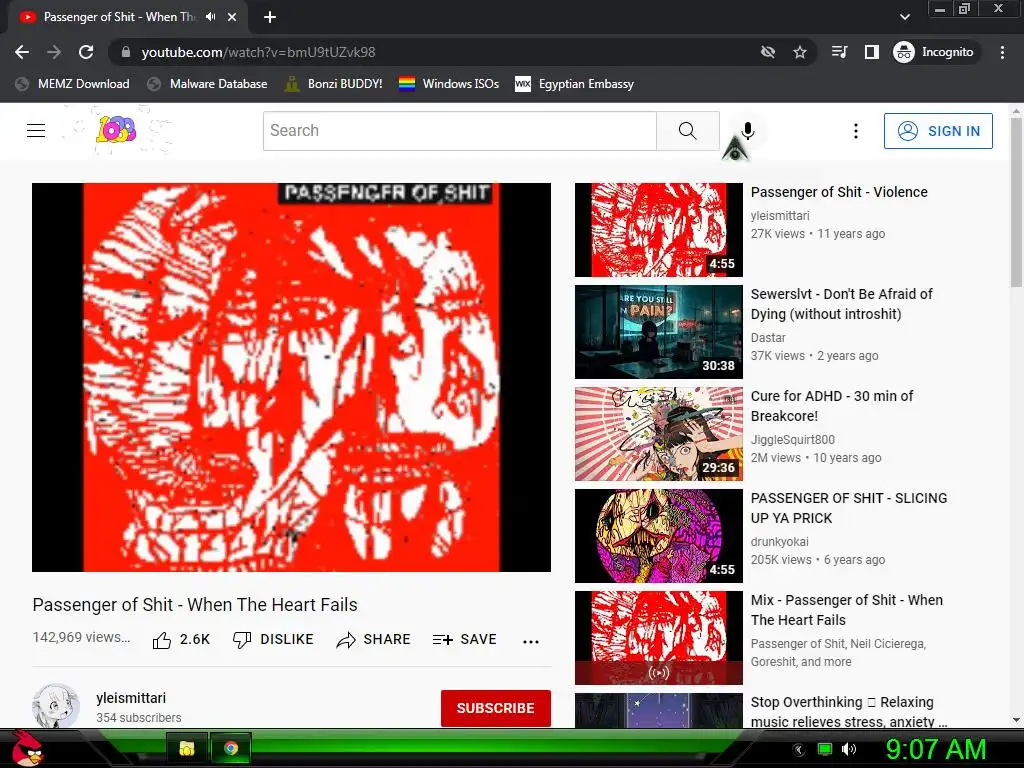
Task: Click scrollbar down arrow
Action: (1016, 720)
